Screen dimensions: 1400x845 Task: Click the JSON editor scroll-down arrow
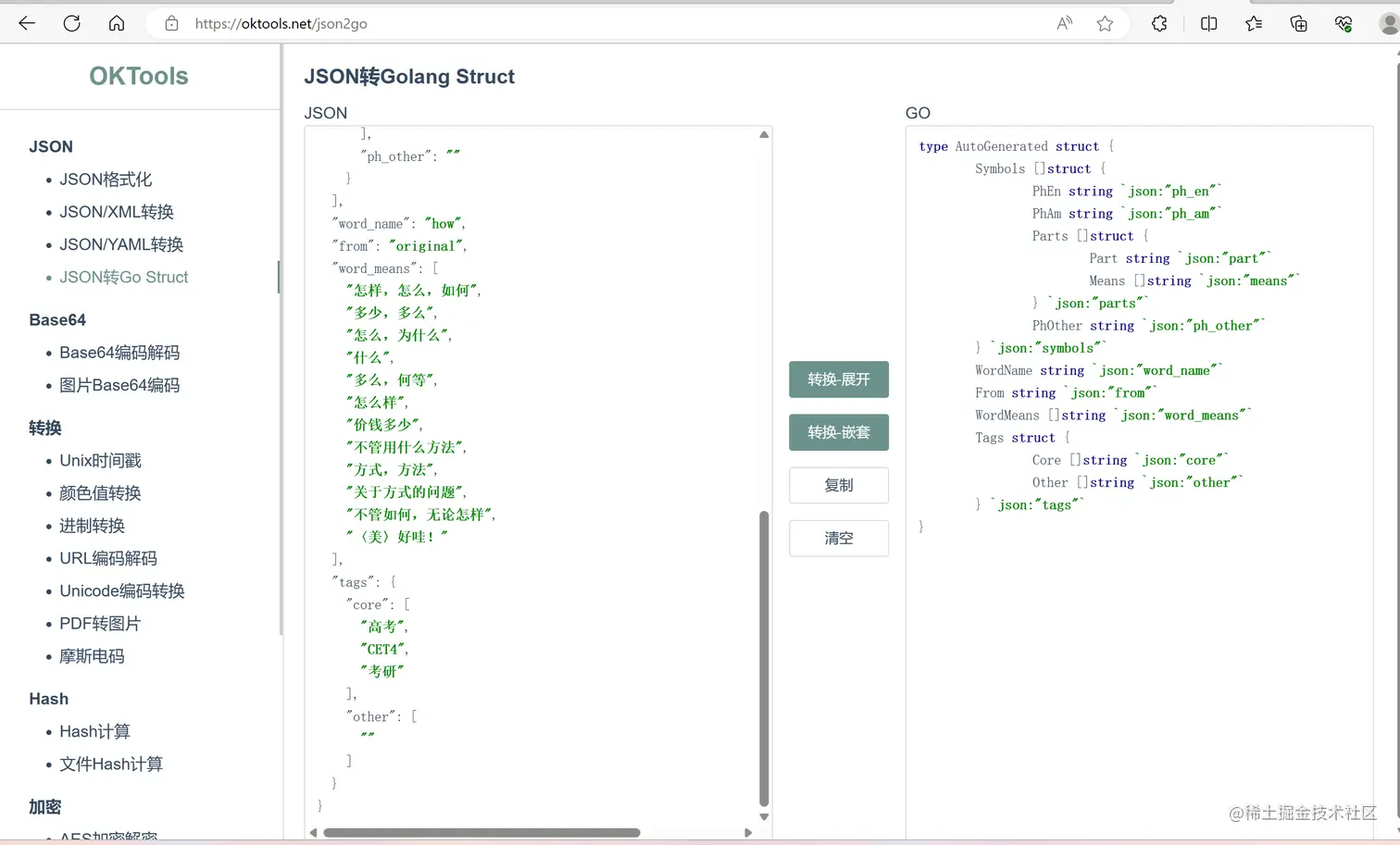[x=764, y=817]
